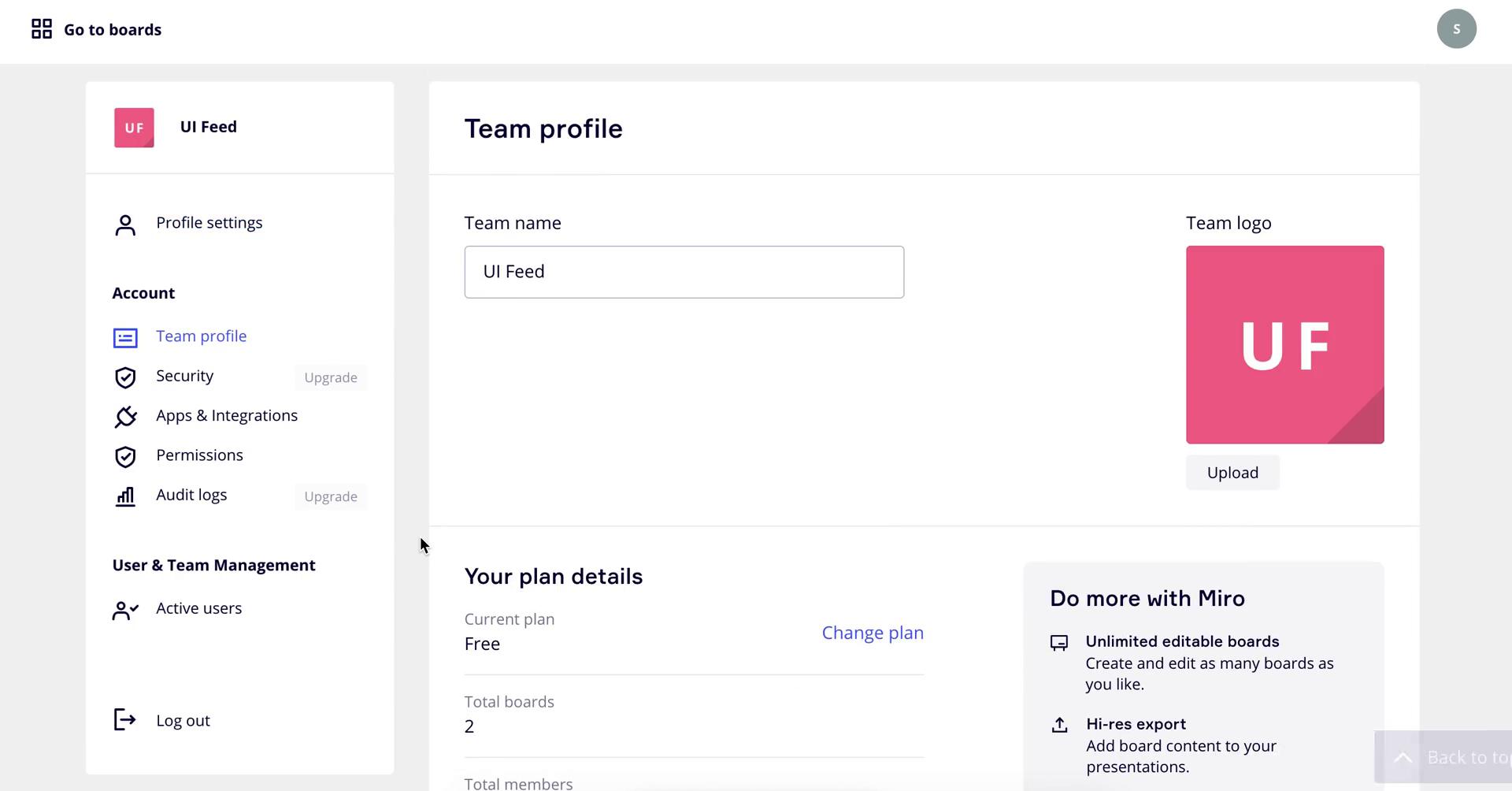Click the Team profile page heading

(543, 128)
